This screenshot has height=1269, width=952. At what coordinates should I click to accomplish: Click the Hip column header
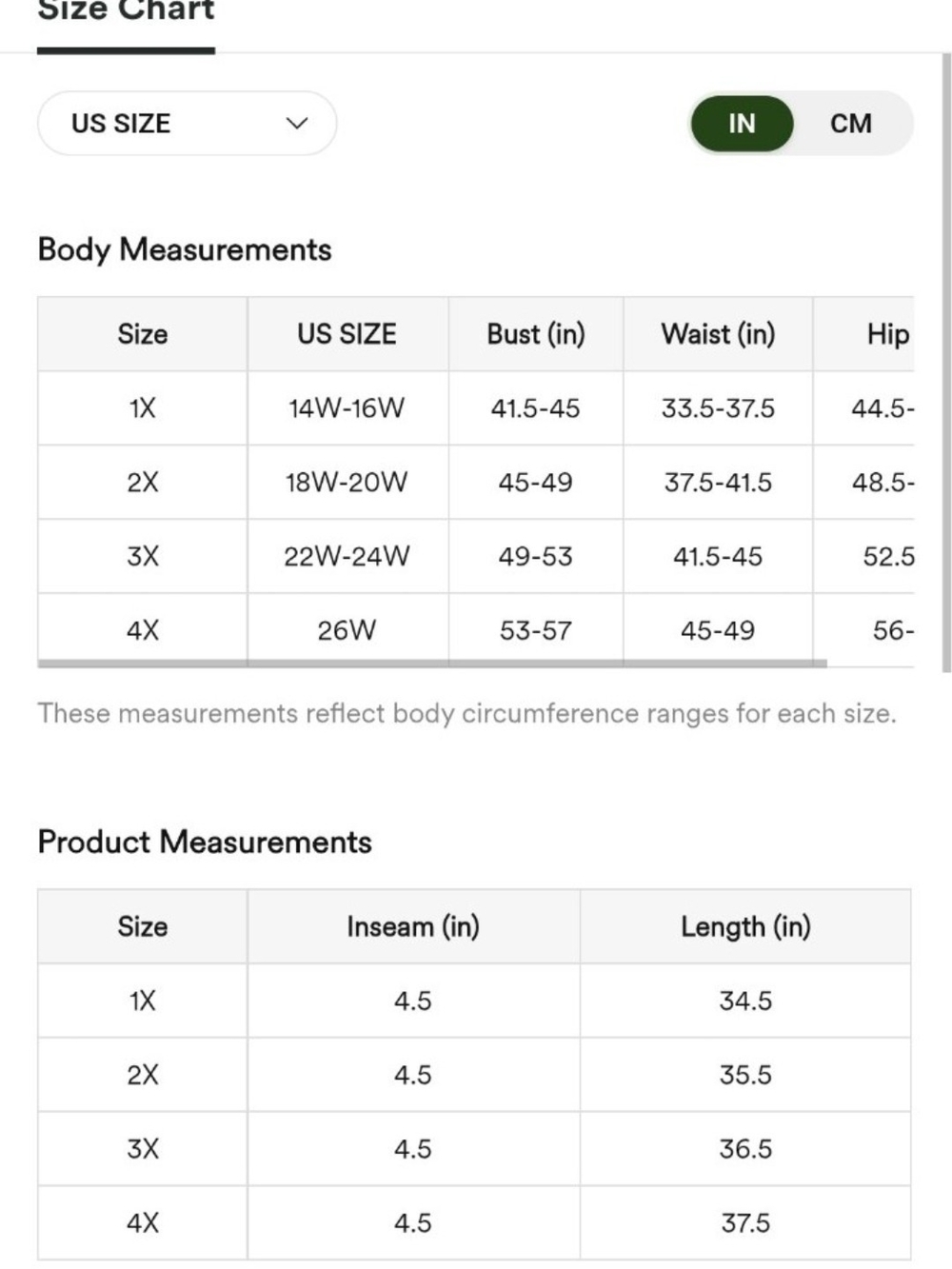coord(887,334)
